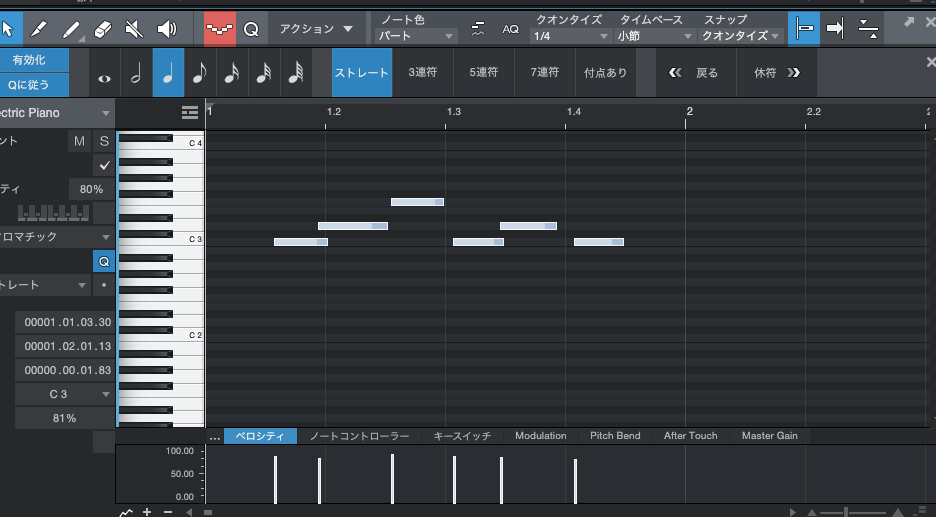Open the ノートコントローラー tab
This screenshot has height=517, width=936.
click(x=359, y=436)
